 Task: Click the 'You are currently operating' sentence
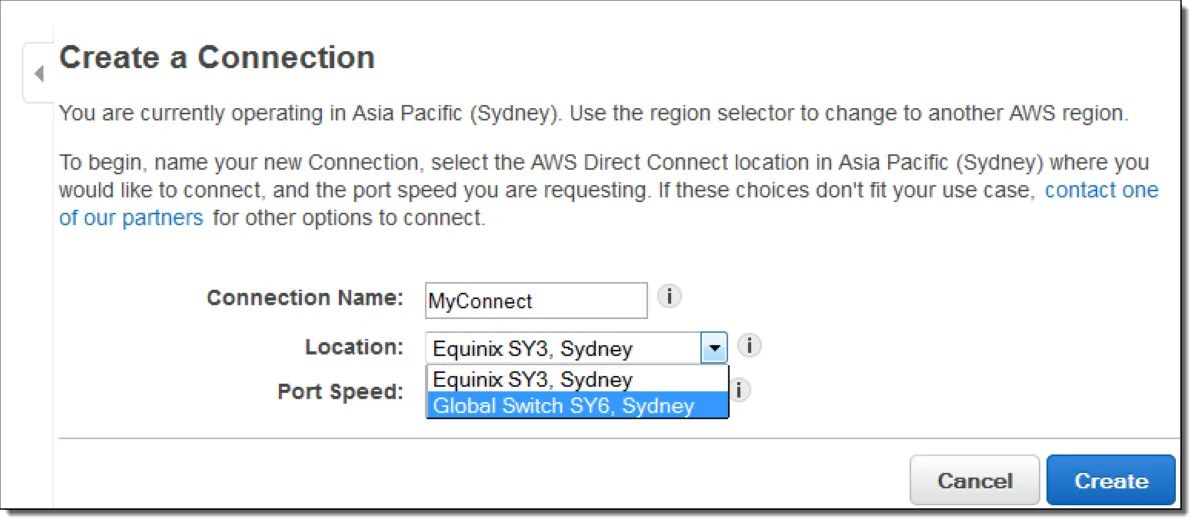coord(592,113)
